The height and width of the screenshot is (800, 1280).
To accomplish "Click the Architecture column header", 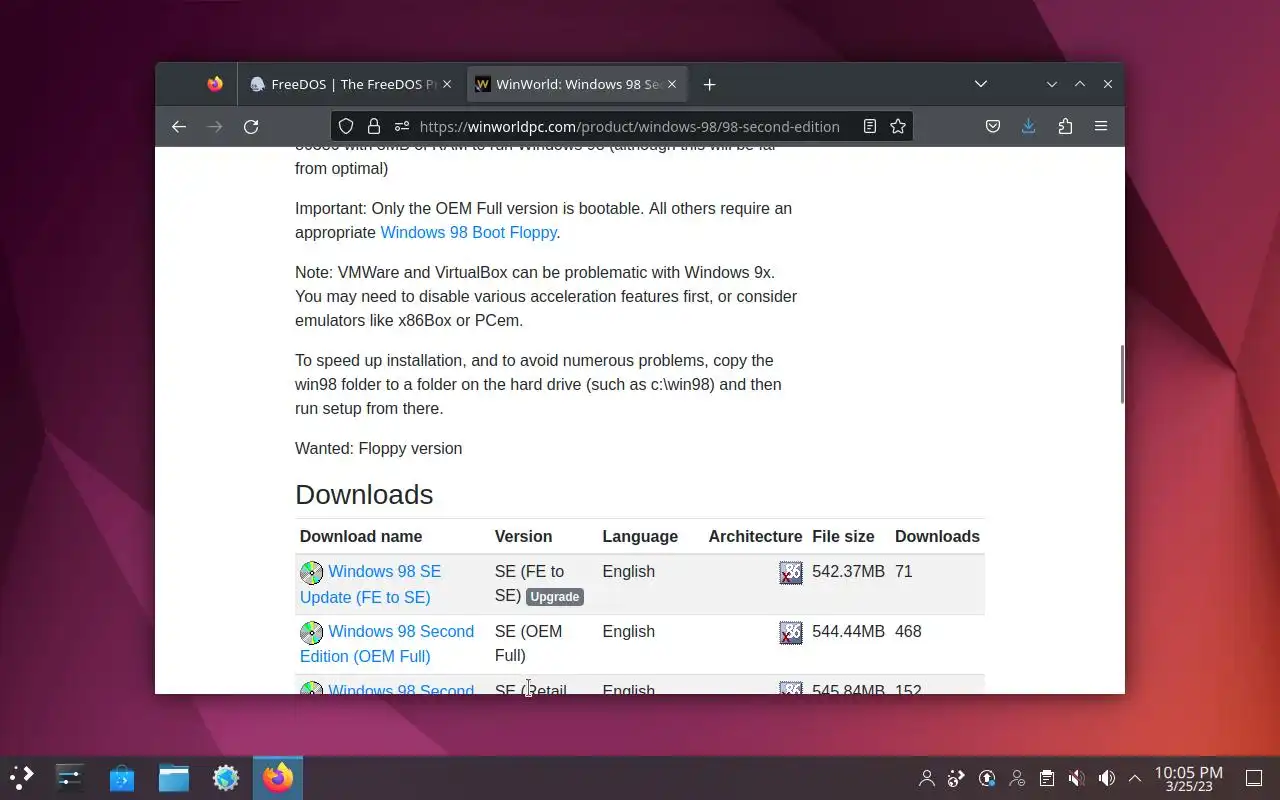I will (x=755, y=536).
